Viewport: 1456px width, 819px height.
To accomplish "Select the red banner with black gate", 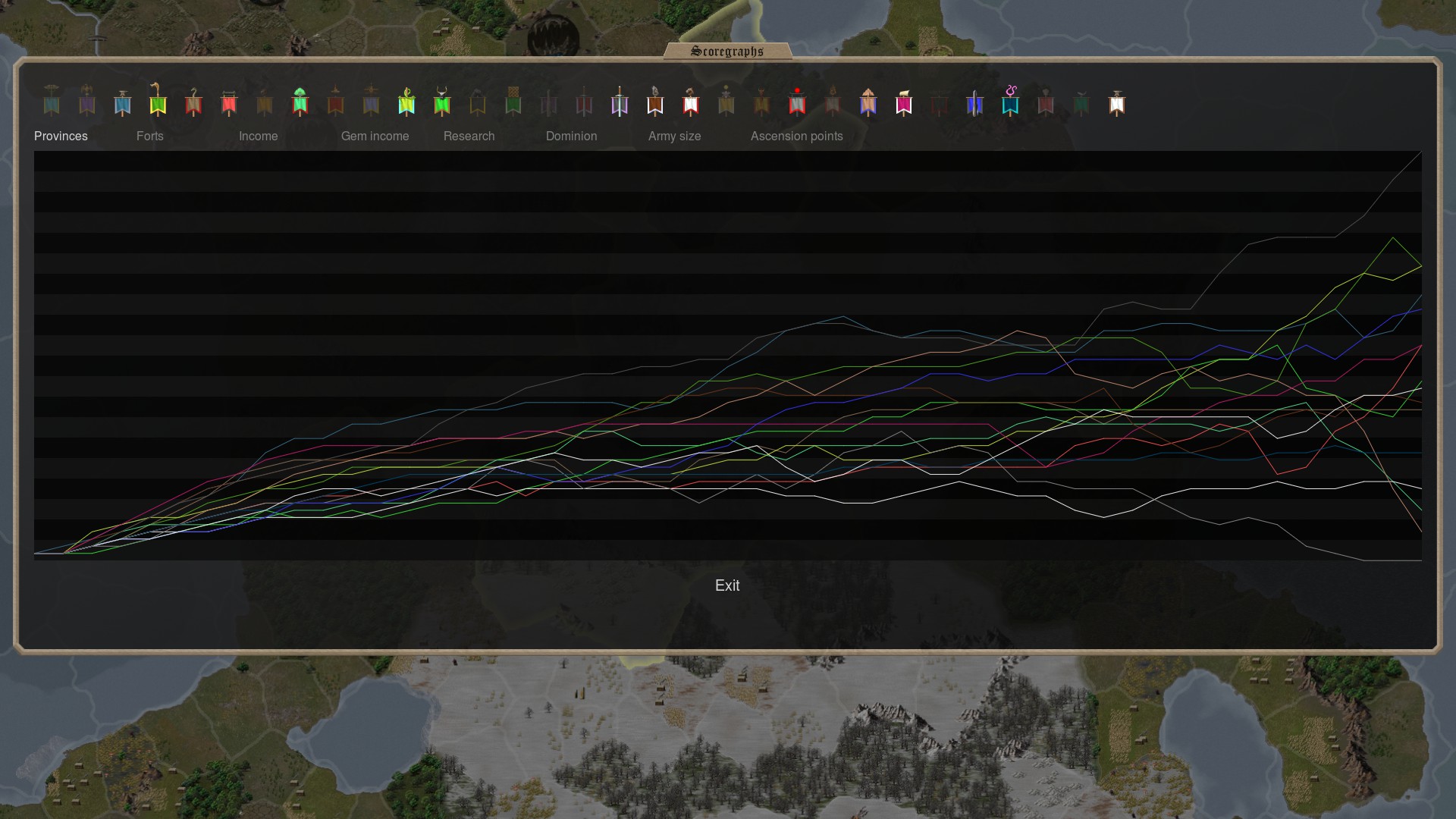I will click(229, 102).
